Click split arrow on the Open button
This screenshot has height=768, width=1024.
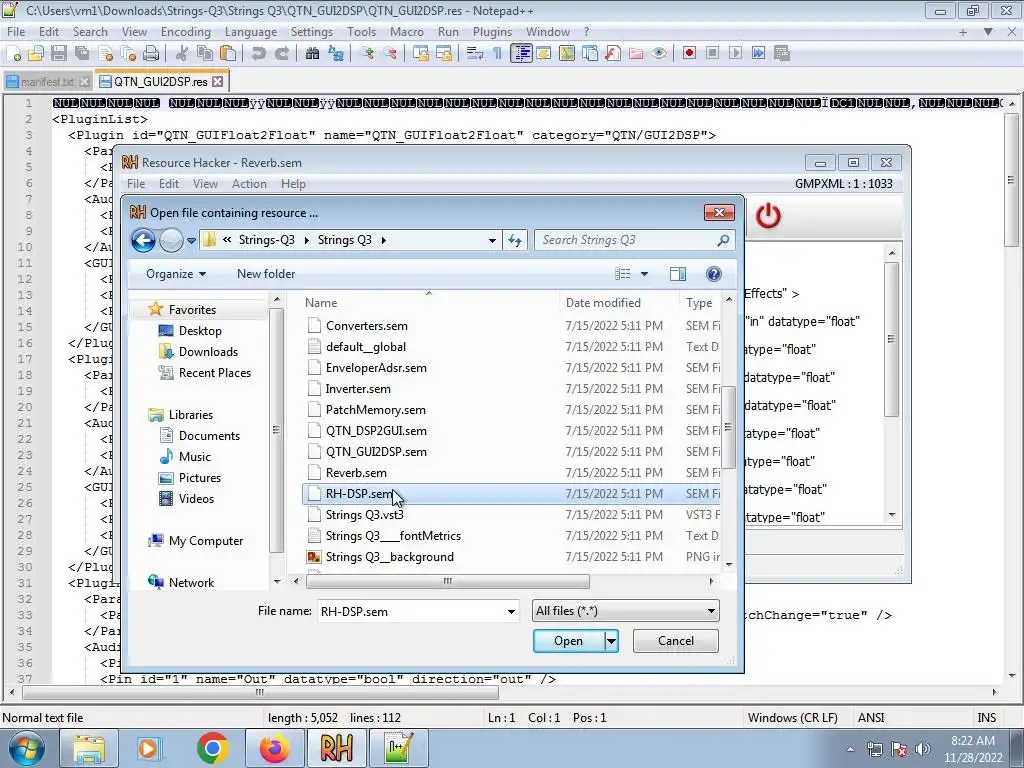[611, 641]
